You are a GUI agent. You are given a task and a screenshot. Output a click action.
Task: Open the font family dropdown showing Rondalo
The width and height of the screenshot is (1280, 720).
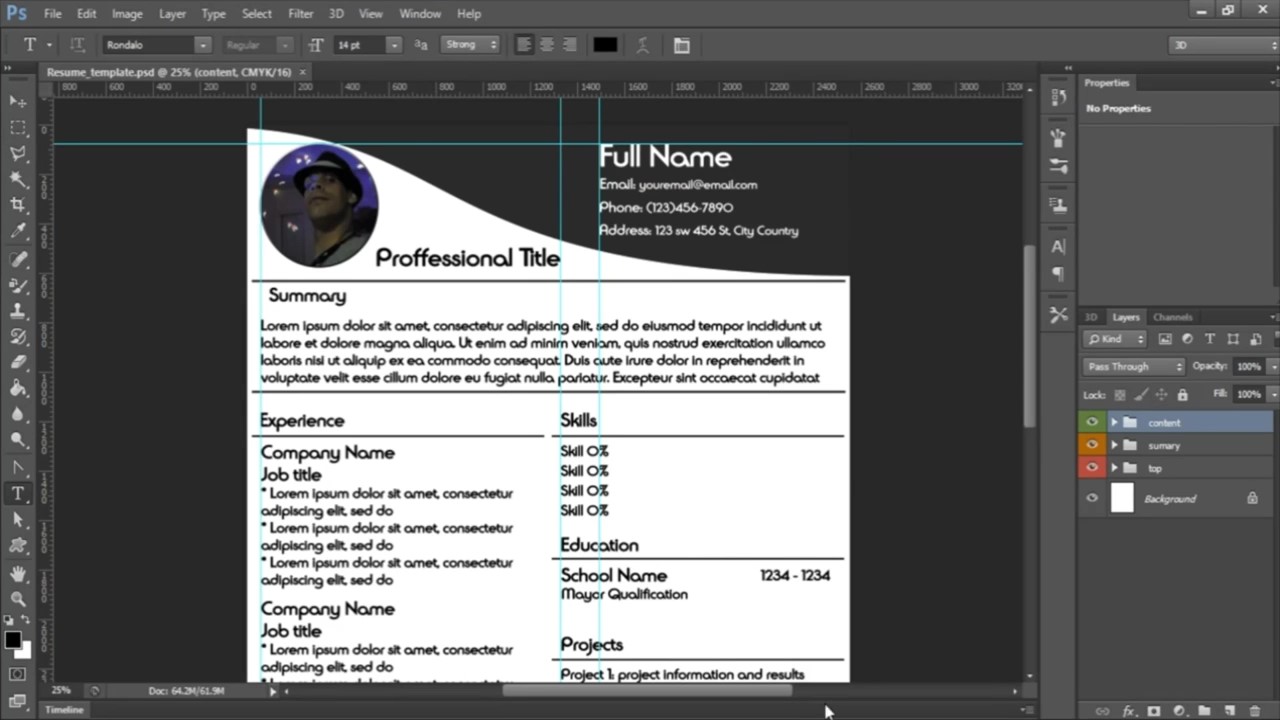point(203,44)
